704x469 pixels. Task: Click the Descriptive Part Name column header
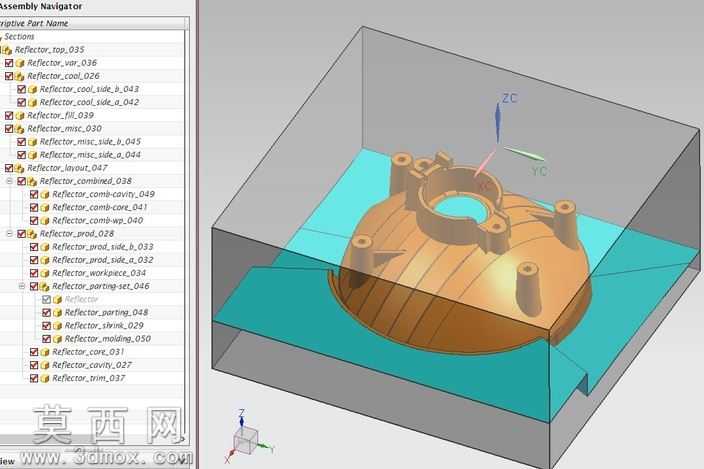pos(92,23)
